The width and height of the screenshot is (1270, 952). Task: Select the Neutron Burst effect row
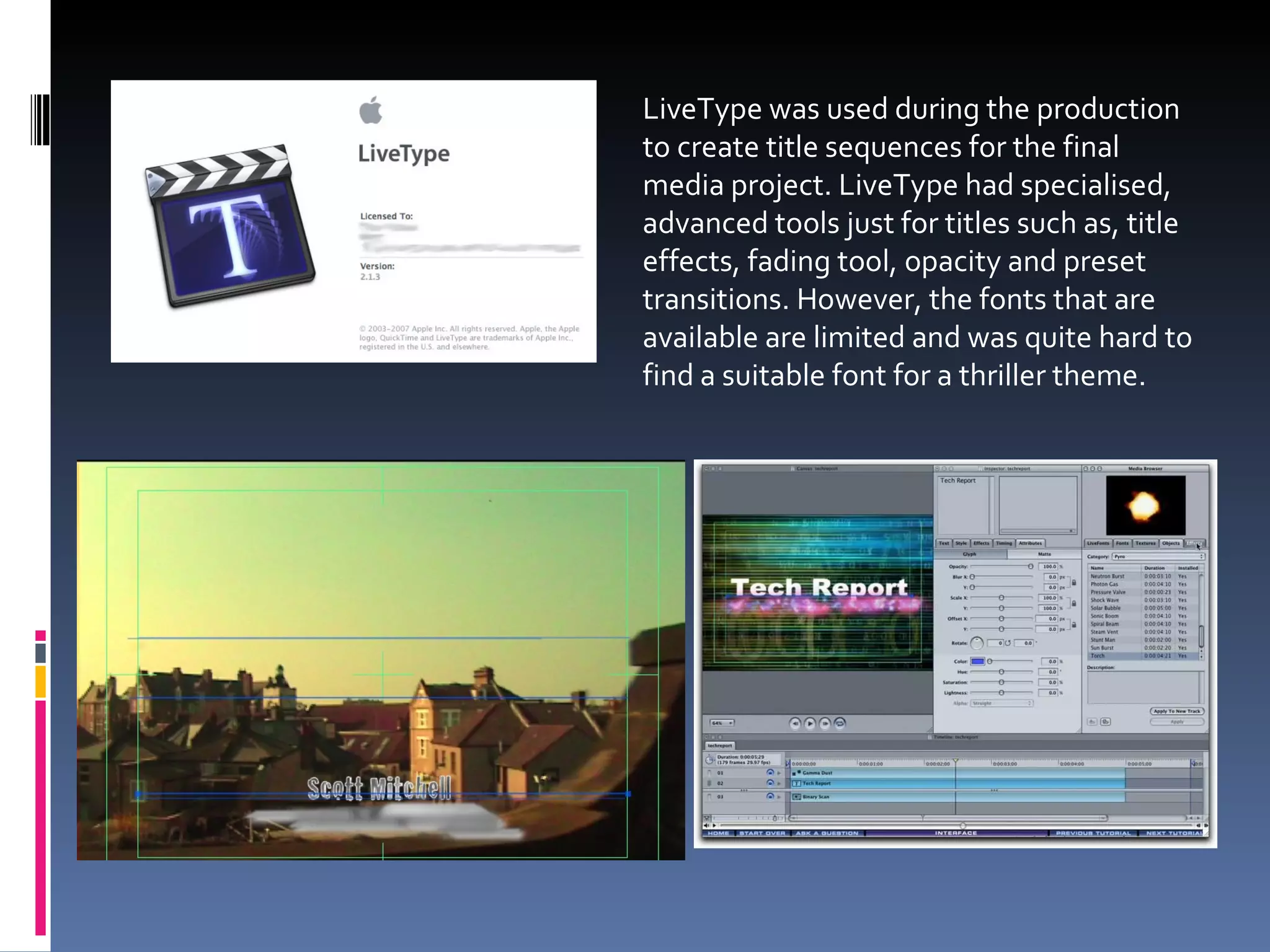(x=1143, y=576)
